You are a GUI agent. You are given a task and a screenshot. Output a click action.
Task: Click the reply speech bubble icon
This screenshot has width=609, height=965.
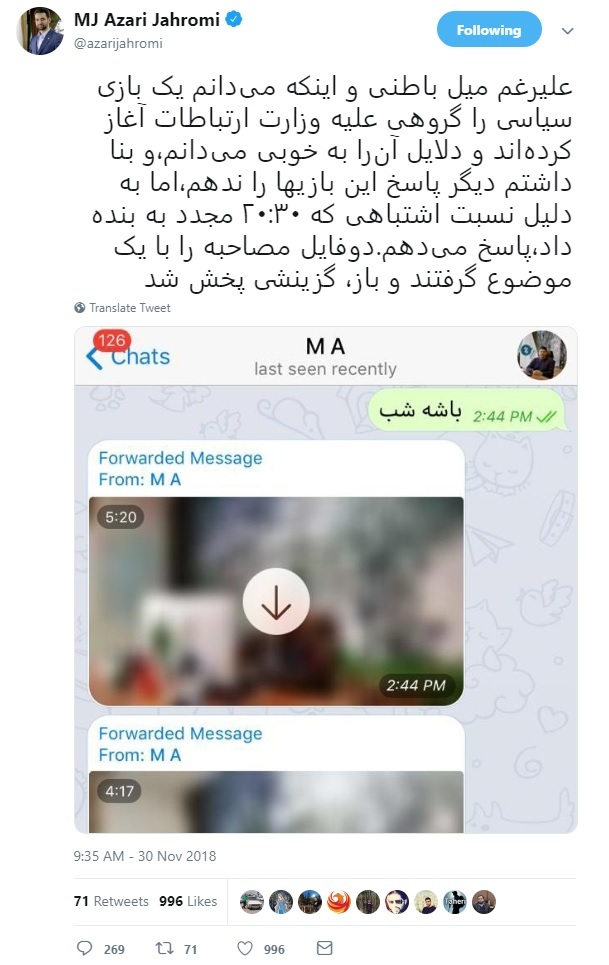click(x=84, y=948)
